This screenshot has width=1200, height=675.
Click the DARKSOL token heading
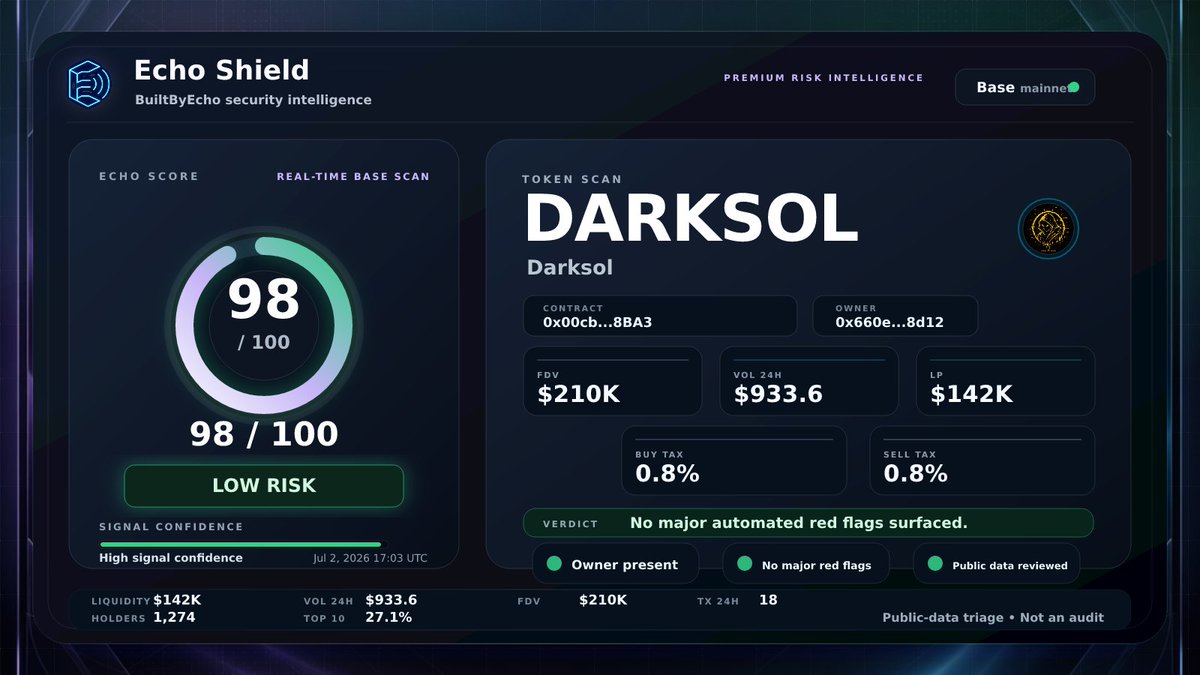click(x=691, y=219)
